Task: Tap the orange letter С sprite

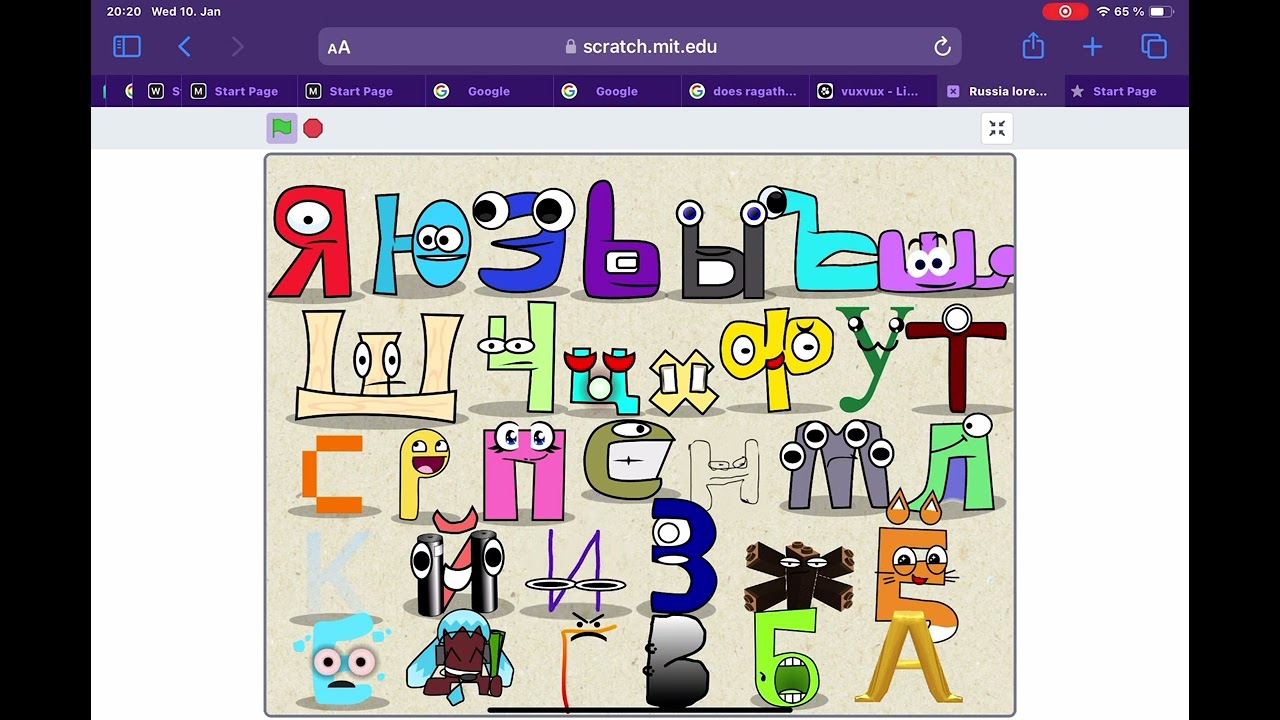Action: click(x=332, y=474)
